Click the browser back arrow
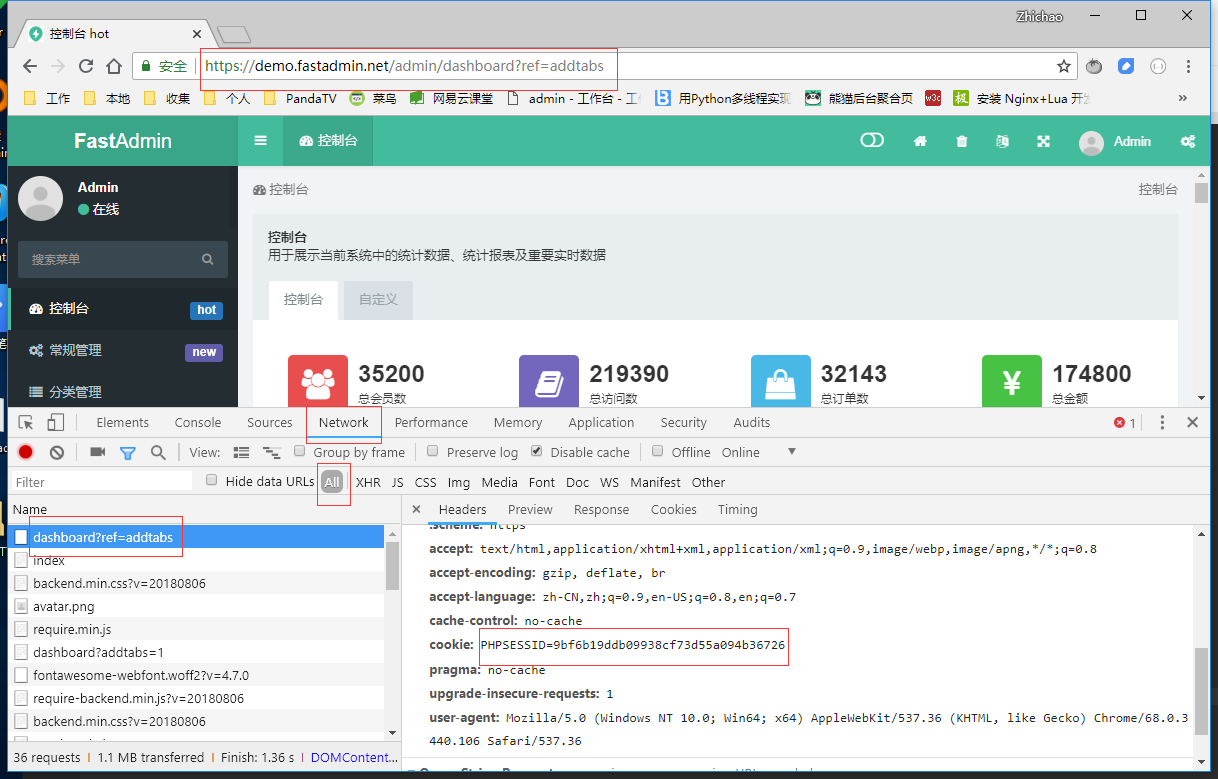The image size is (1218, 779). tap(30, 66)
